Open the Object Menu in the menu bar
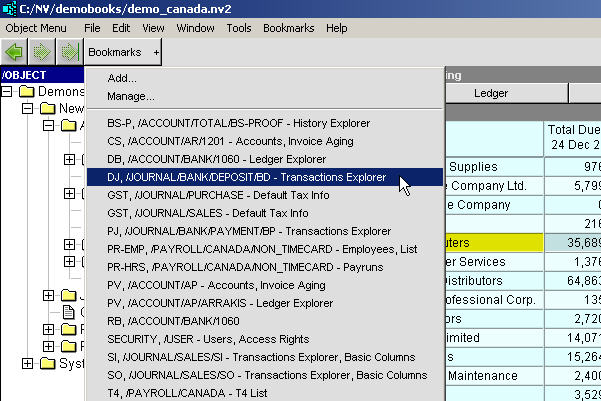This screenshot has width=601, height=401. [x=36, y=28]
